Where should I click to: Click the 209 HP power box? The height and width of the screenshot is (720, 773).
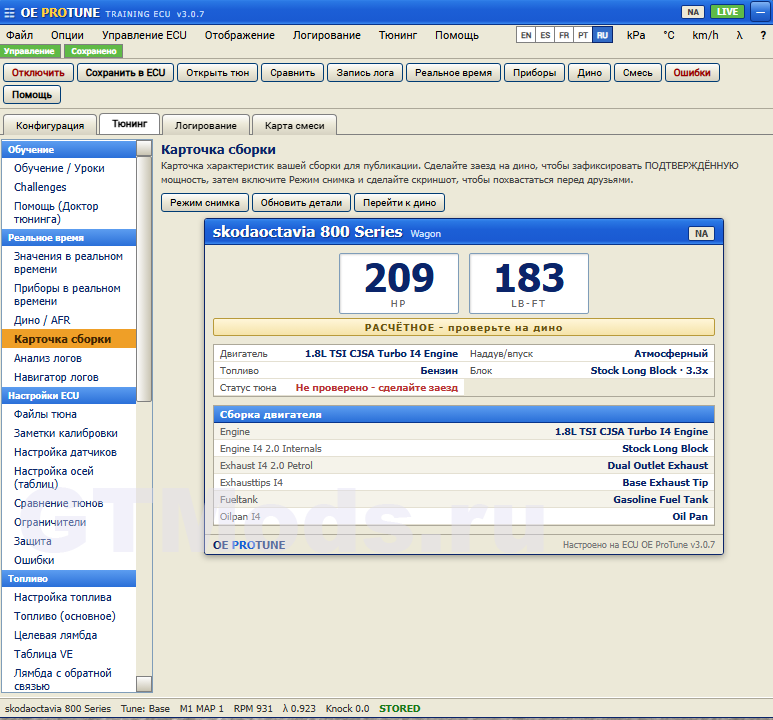click(x=399, y=284)
